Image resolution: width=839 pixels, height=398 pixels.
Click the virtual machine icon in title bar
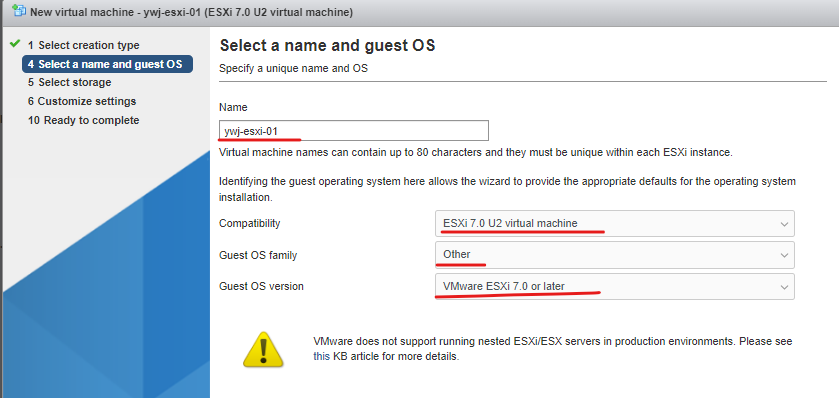point(19,11)
